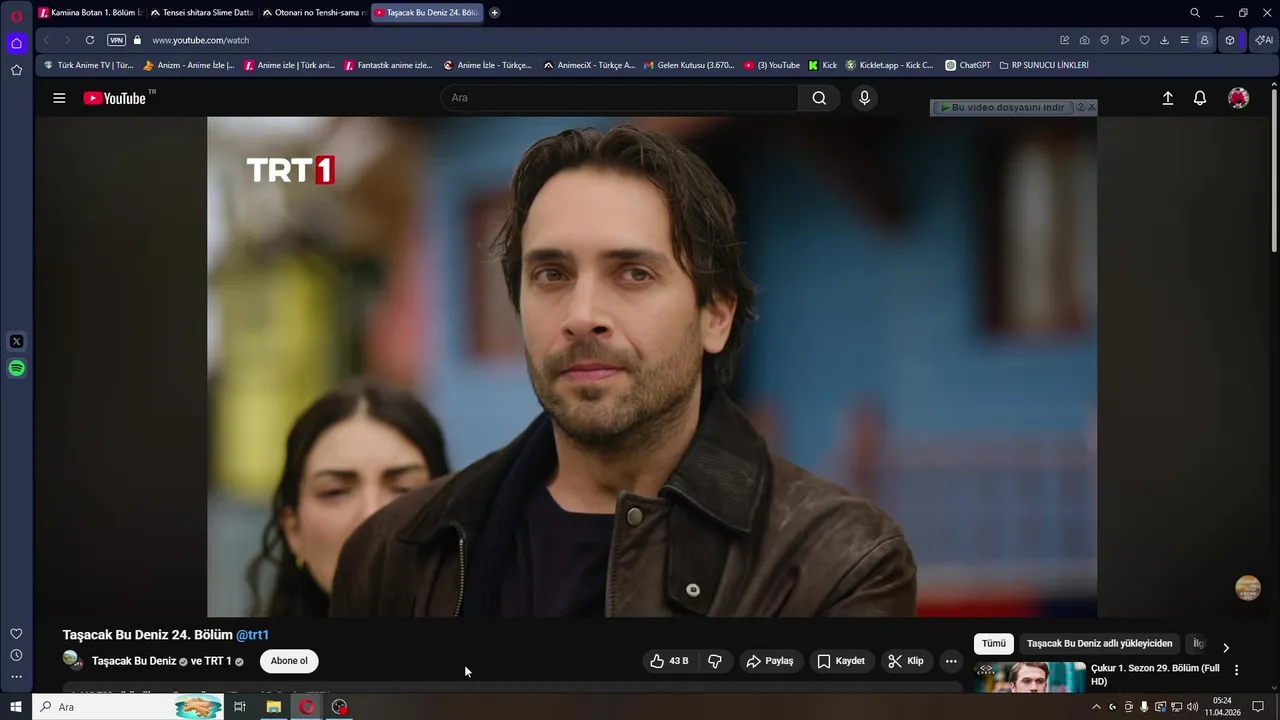
Task: Switch to Otonari no Tenshi-sama tab
Action: coord(314,13)
